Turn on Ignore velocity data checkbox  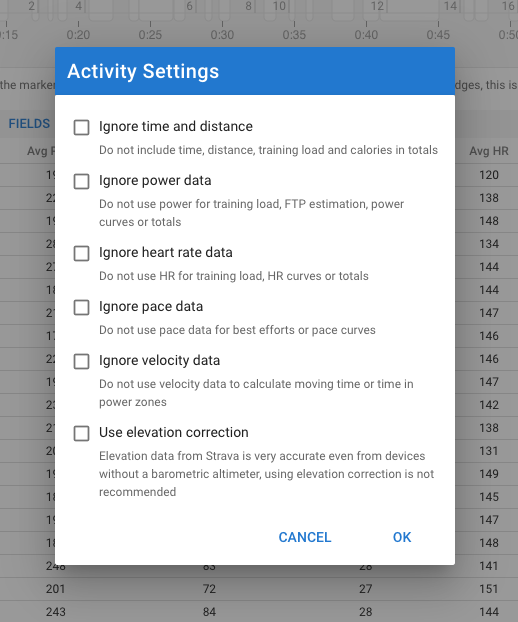coord(81,361)
